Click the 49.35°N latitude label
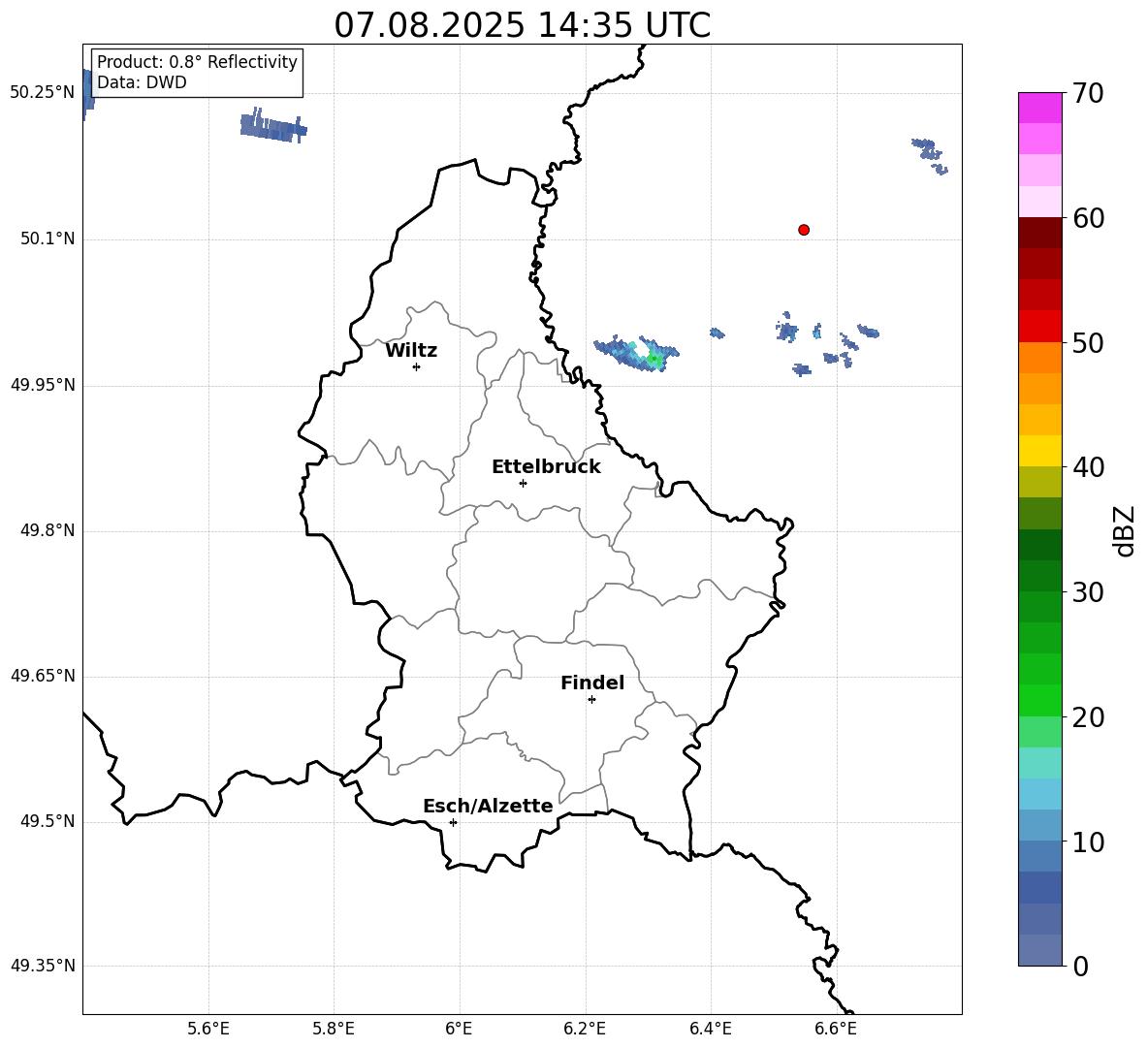1148x1048 pixels. click(x=44, y=966)
